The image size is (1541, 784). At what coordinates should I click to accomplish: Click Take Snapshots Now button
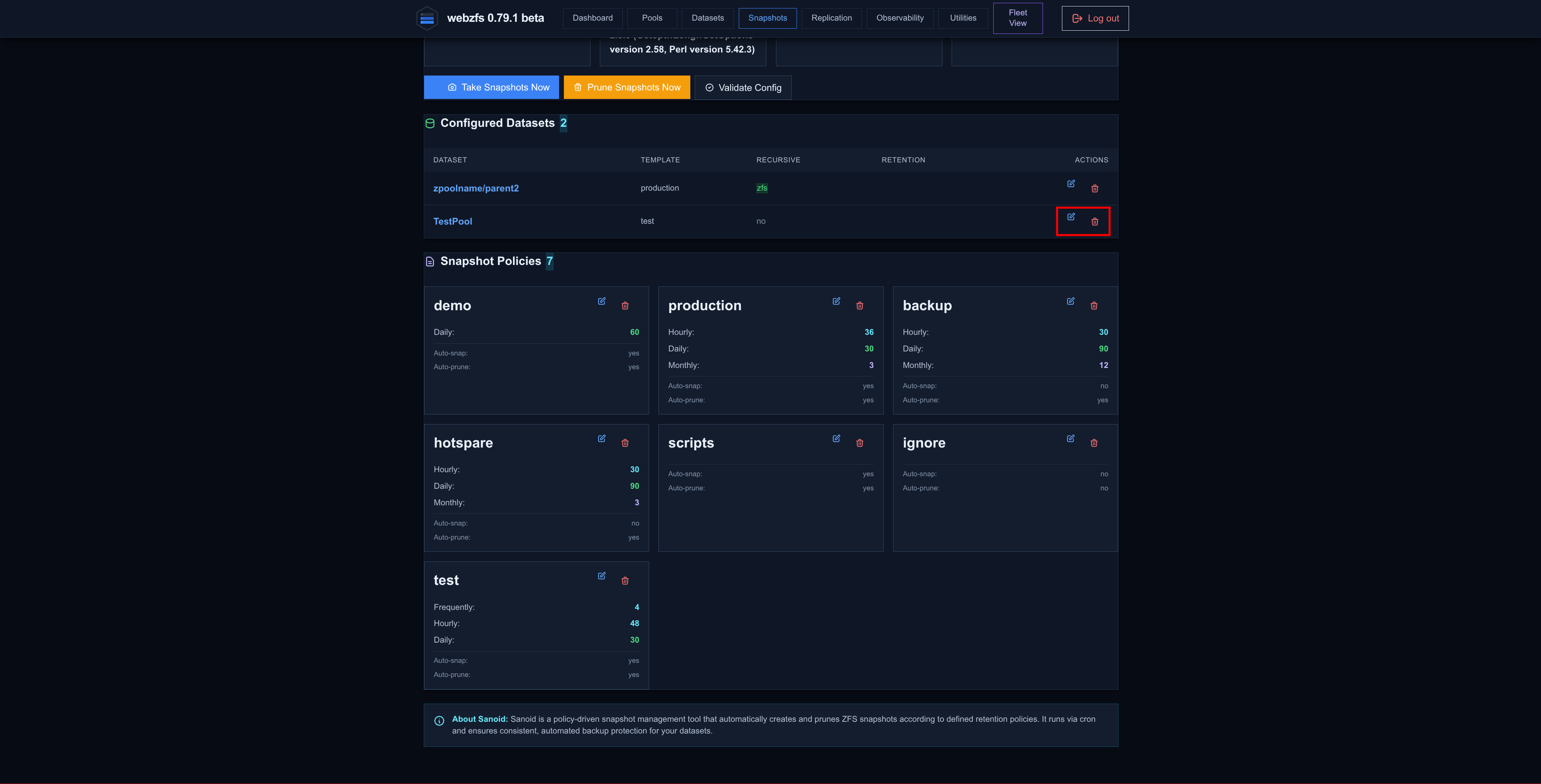coord(491,87)
